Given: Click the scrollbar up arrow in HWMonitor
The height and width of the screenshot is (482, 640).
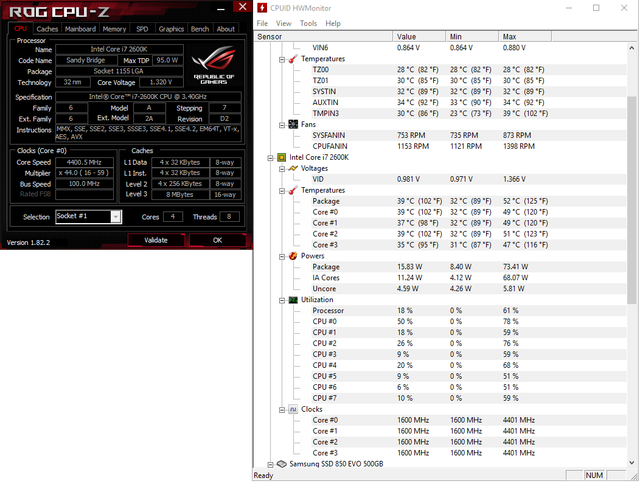Looking at the screenshot, I should coord(631,48).
